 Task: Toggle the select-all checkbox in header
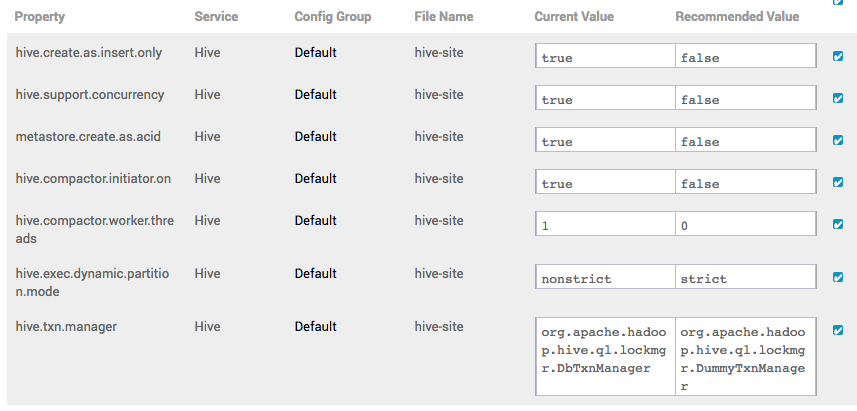(x=838, y=3)
